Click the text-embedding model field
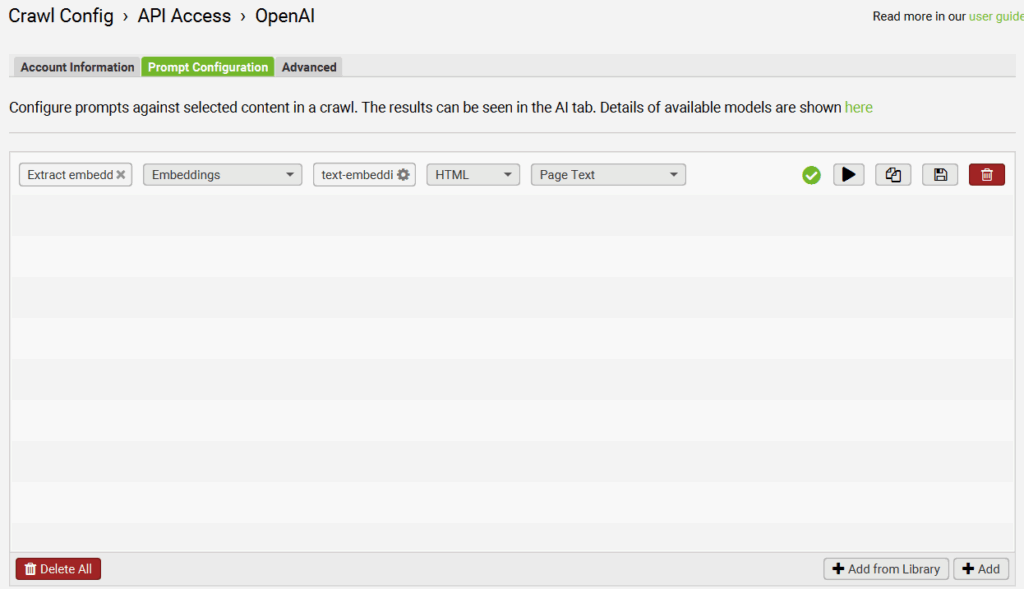Screen dimensions: 1024x589 pyautogui.click(x=356, y=175)
